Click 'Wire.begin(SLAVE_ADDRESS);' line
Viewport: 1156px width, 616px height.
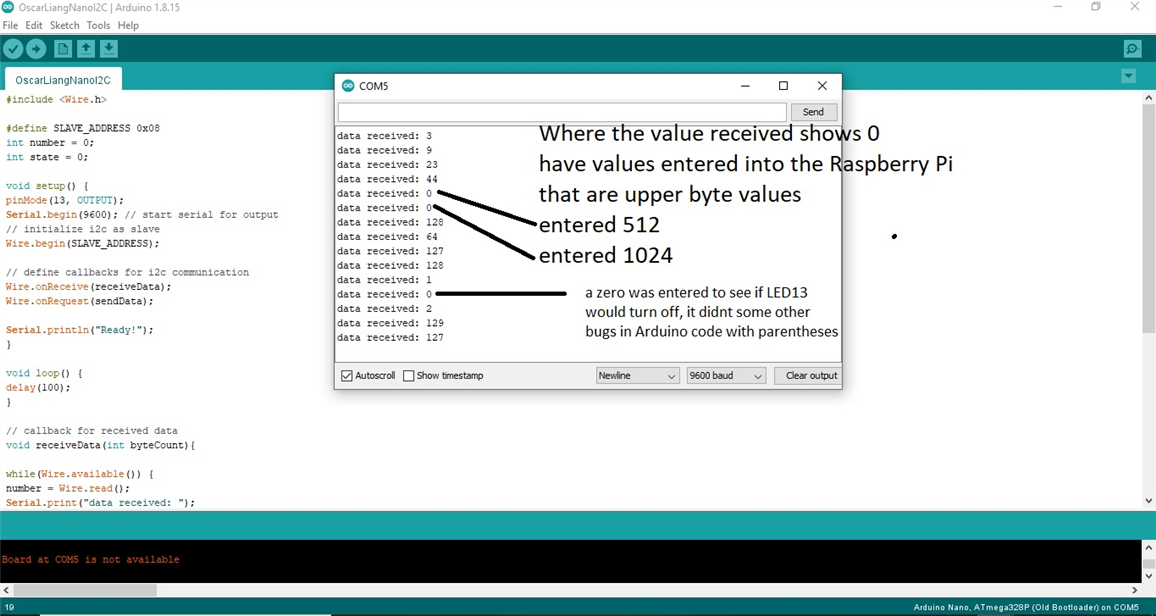pyautogui.click(x=82, y=244)
